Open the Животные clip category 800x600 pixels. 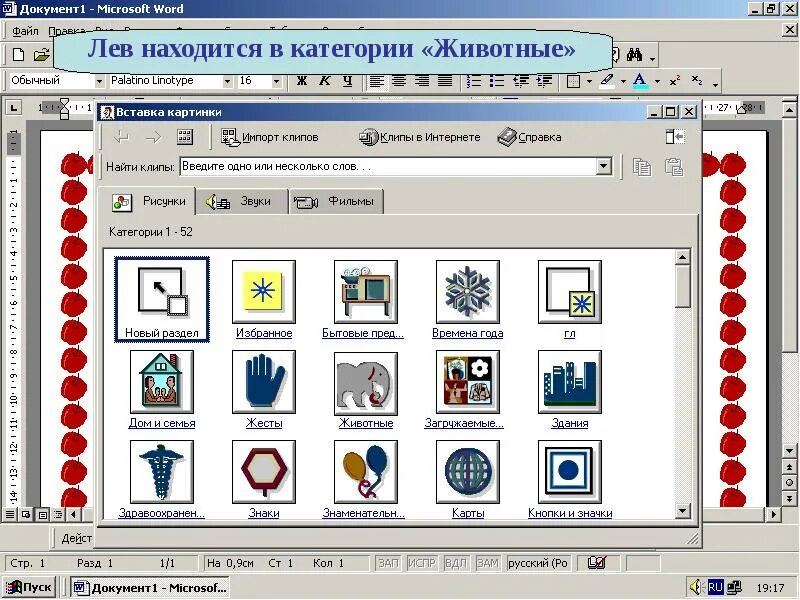366,383
